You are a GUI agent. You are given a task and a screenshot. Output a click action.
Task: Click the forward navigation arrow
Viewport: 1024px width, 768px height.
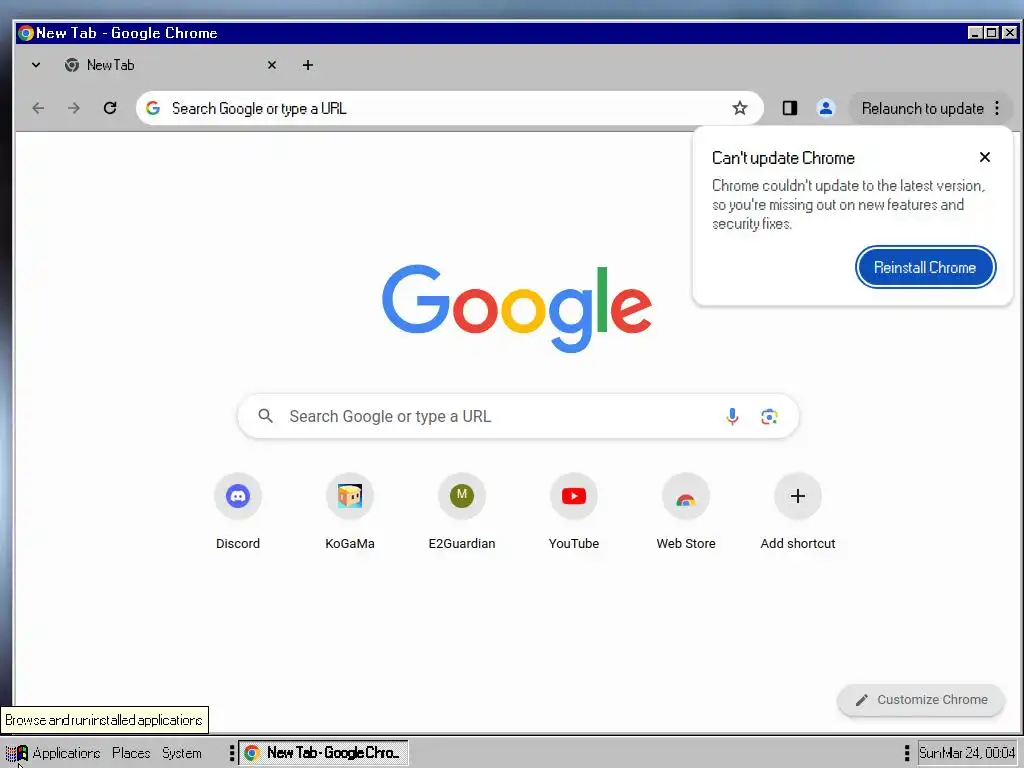74,108
